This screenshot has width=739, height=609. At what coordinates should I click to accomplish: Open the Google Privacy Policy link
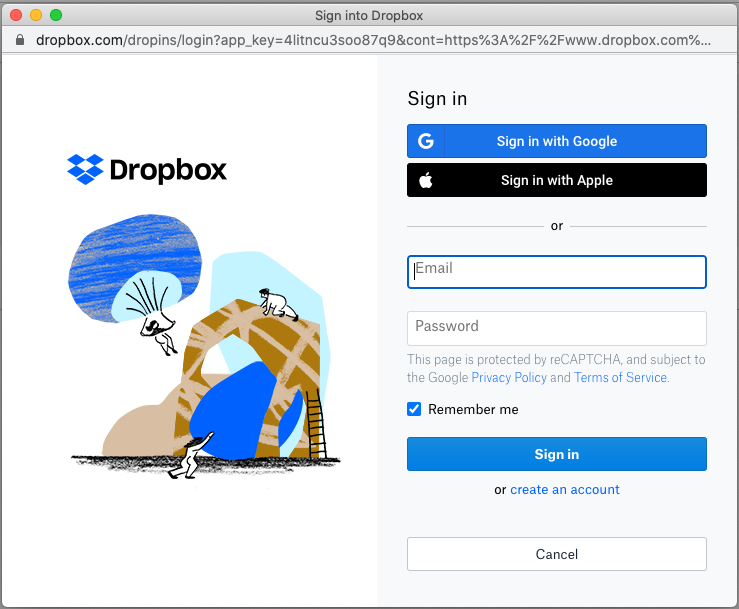[509, 378]
